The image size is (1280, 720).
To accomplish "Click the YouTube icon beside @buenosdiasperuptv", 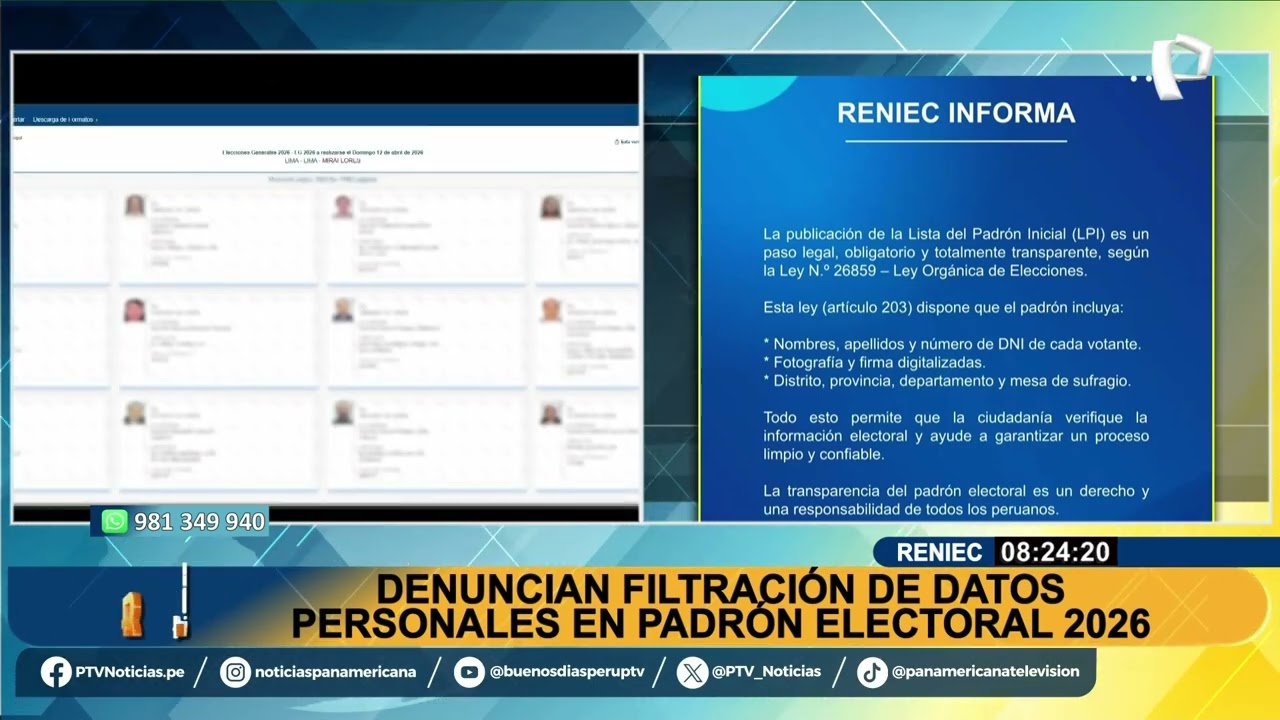I will pos(469,672).
